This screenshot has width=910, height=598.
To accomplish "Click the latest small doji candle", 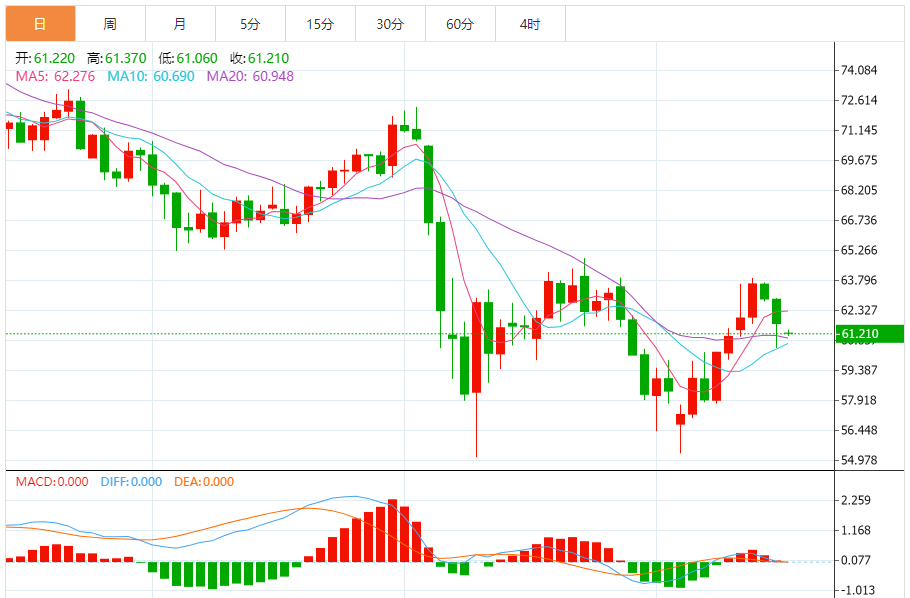I will click(x=788, y=333).
